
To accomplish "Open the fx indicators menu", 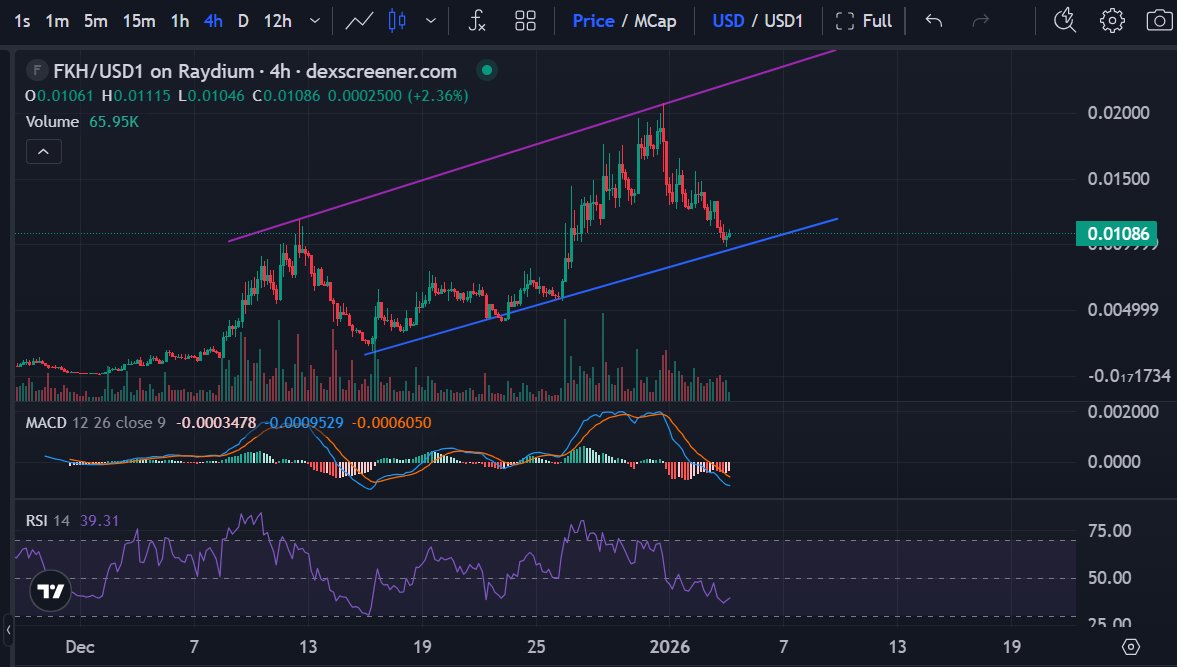I will pyautogui.click(x=477, y=21).
